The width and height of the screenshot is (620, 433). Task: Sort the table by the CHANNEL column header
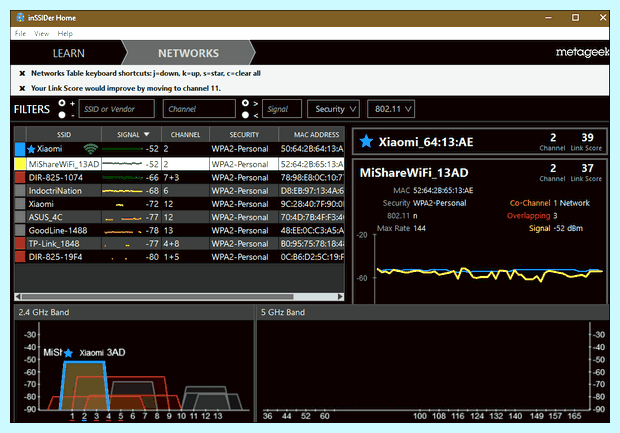click(x=185, y=134)
